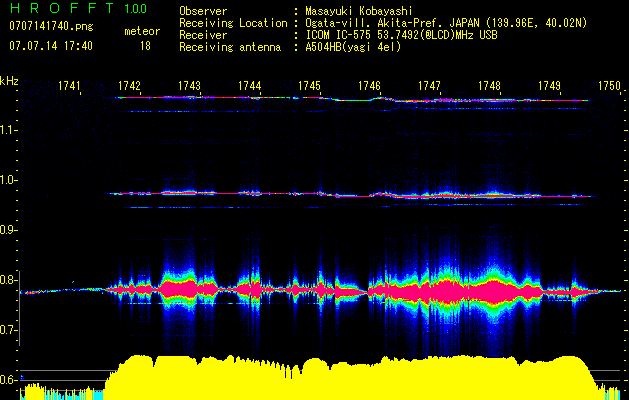
Task: Click the A504HB(yagi 4el) antenna text
Action: pyautogui.click(x=353, y=47)
